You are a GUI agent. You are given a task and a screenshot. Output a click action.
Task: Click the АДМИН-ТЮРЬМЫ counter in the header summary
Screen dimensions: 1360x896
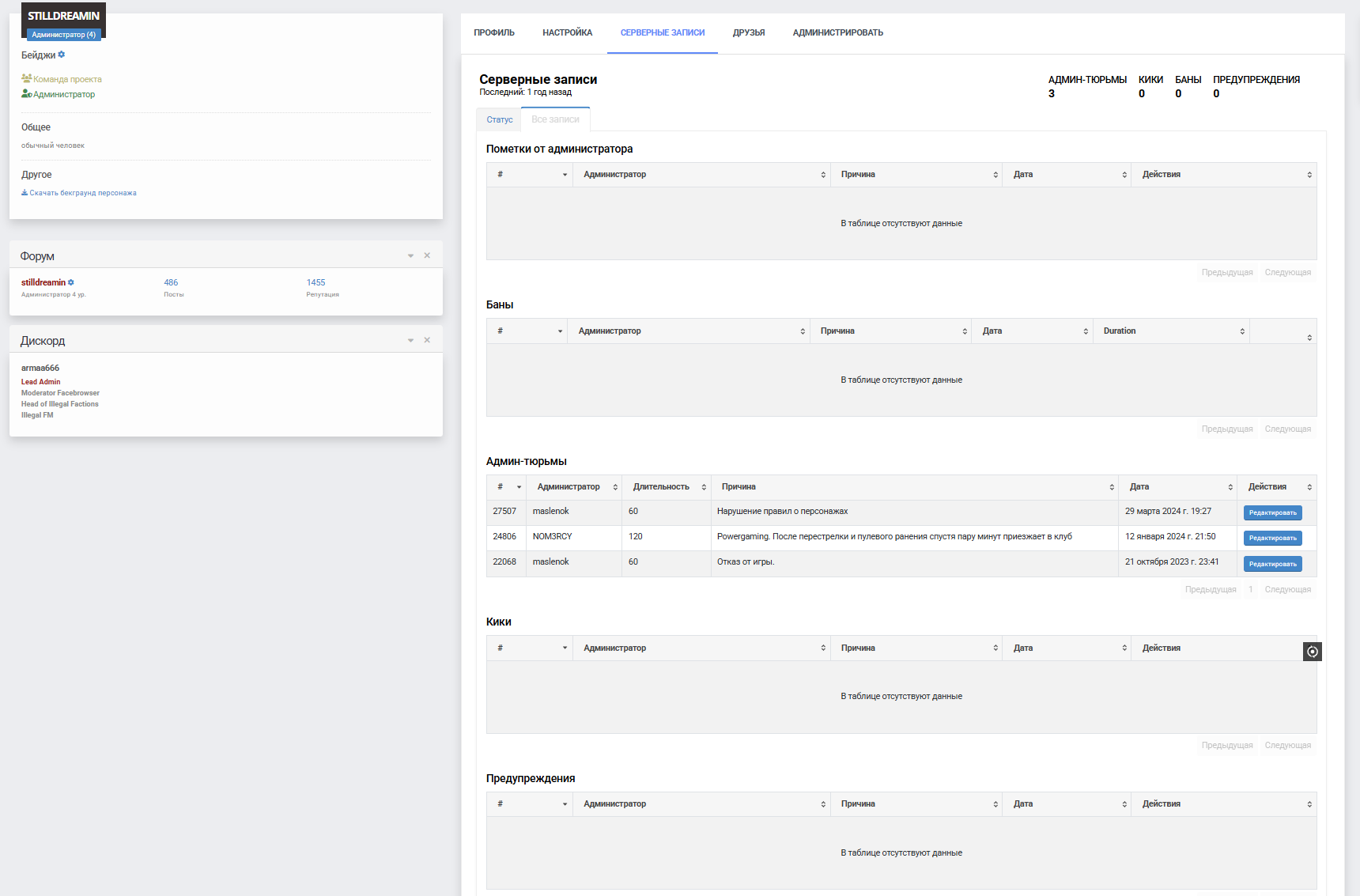click(x=1087, y=86)
